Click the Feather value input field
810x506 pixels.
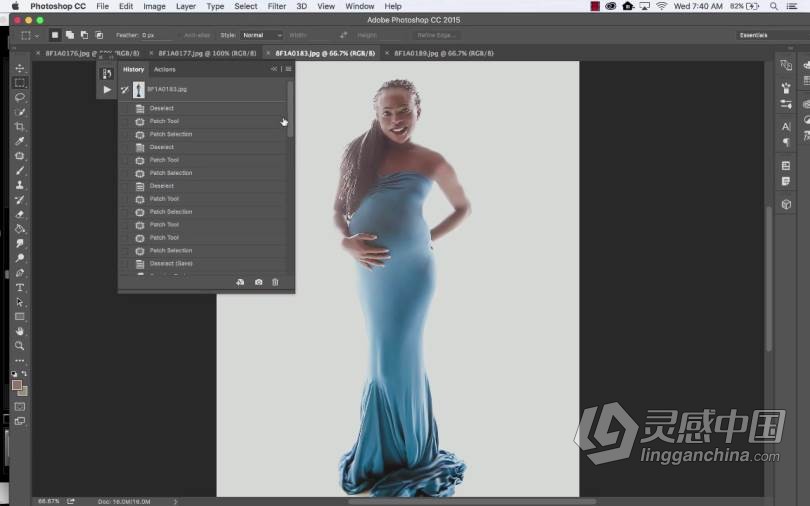pyautogui.click(x=157, y=35)
